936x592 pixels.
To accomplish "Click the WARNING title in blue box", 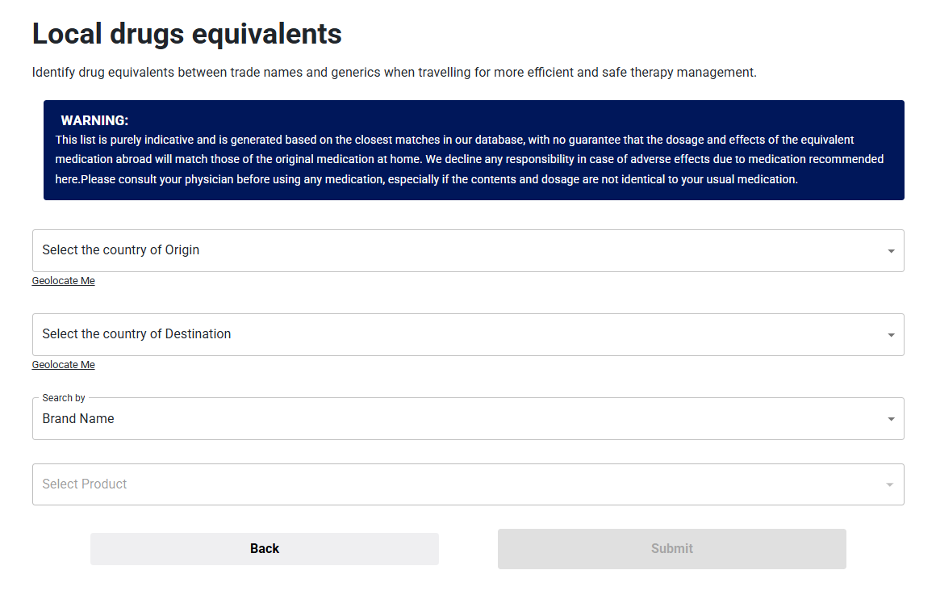I will 94,120.
